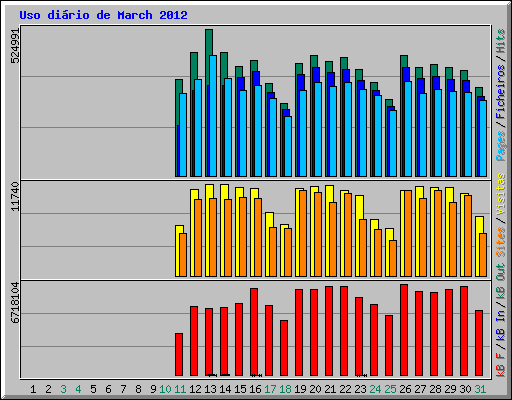Click green day 10 on the x-axis

(165, 389)
